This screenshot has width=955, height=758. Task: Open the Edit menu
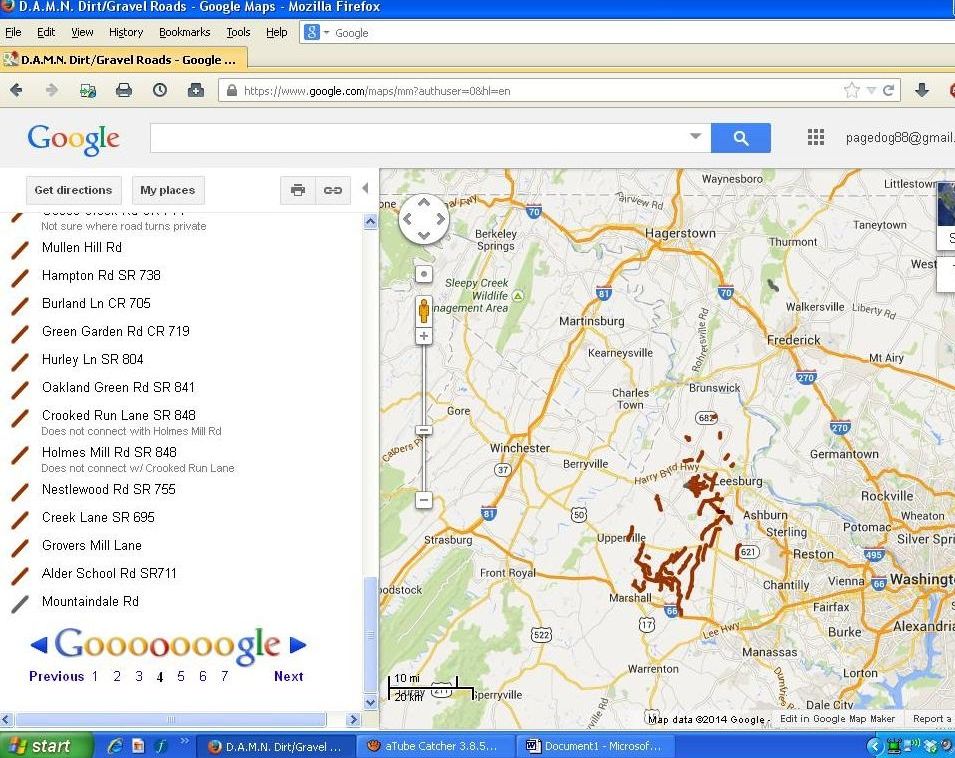(46, 32)
